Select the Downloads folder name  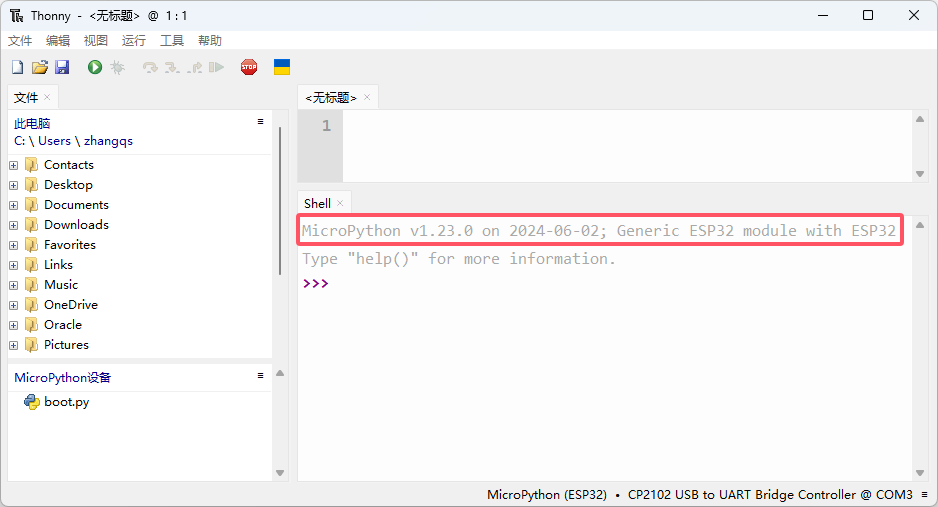coord(77,225)
